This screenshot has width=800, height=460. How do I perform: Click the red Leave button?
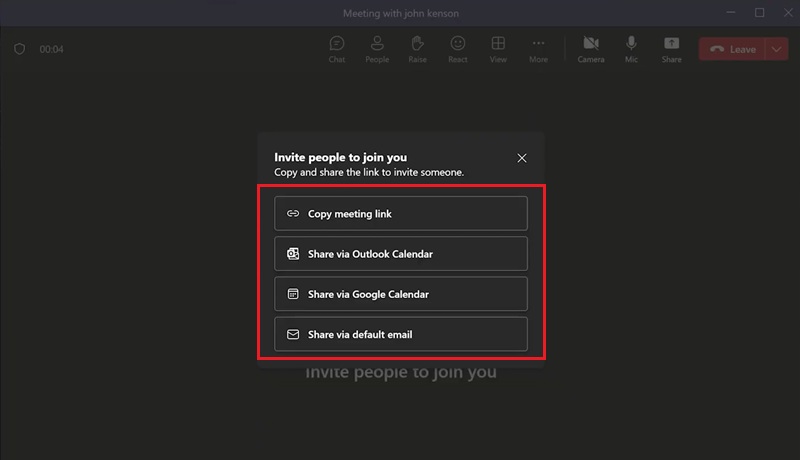coord(732,49)
